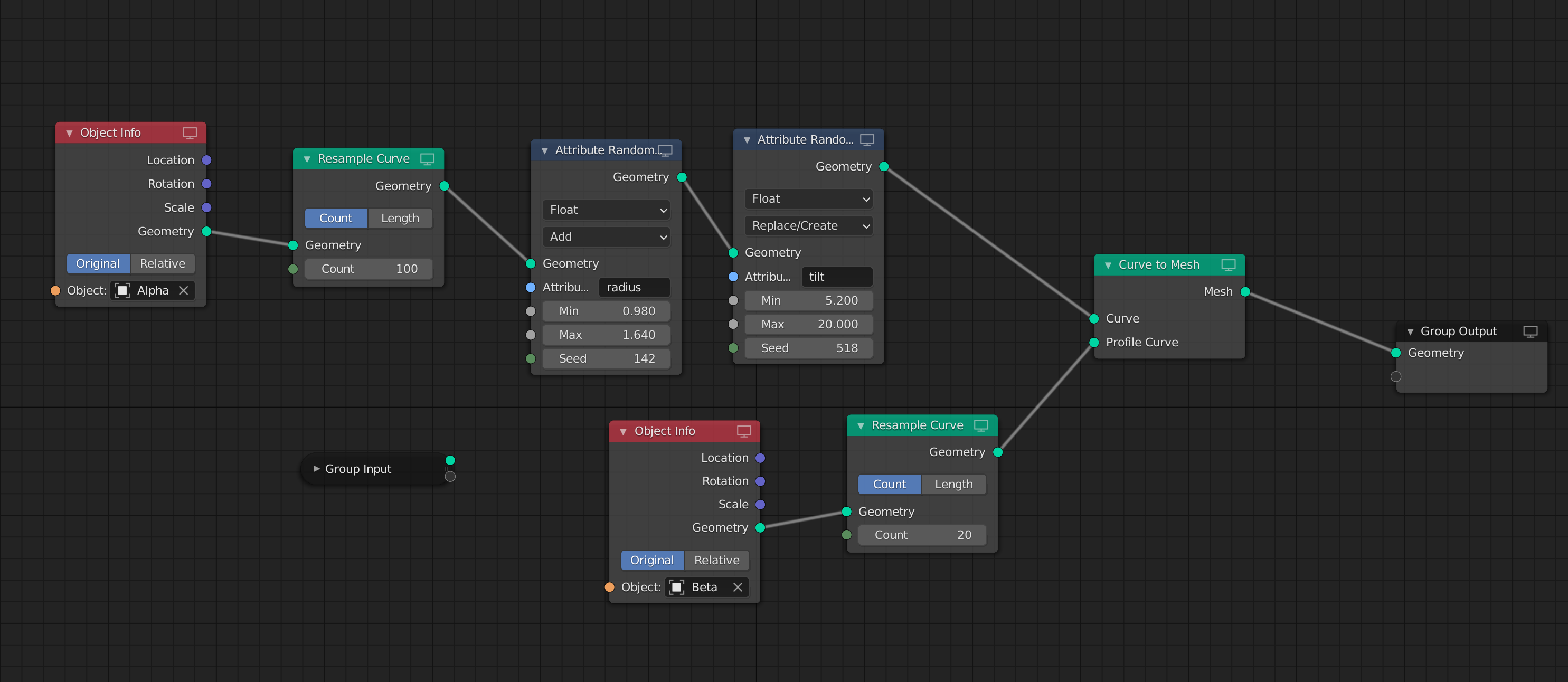Click preview icon on radius Attribute Randomize node
Screen dimensions: 1568x682
click(665, 150)
